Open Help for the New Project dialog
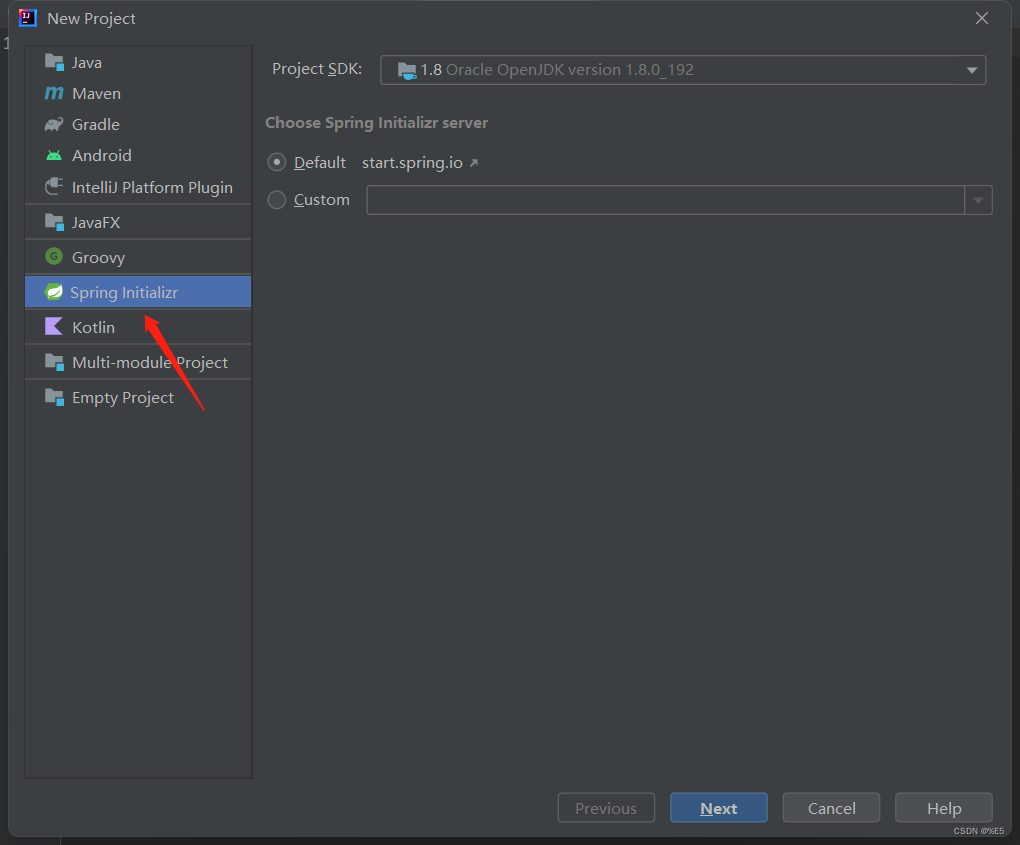 point(944,808)
